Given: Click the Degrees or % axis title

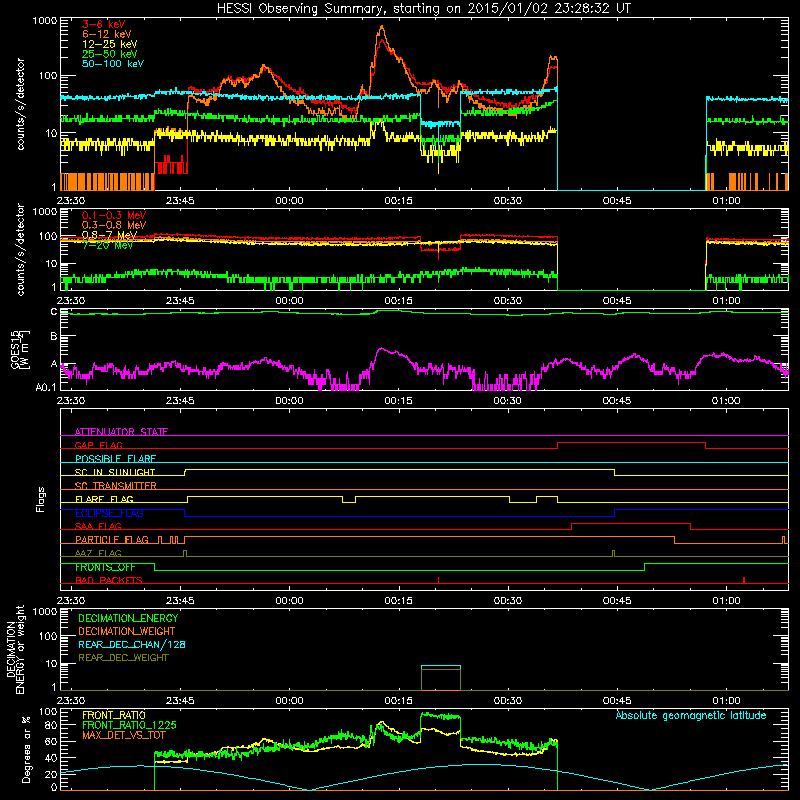Looking at the screenshot, I should (26, 749).
